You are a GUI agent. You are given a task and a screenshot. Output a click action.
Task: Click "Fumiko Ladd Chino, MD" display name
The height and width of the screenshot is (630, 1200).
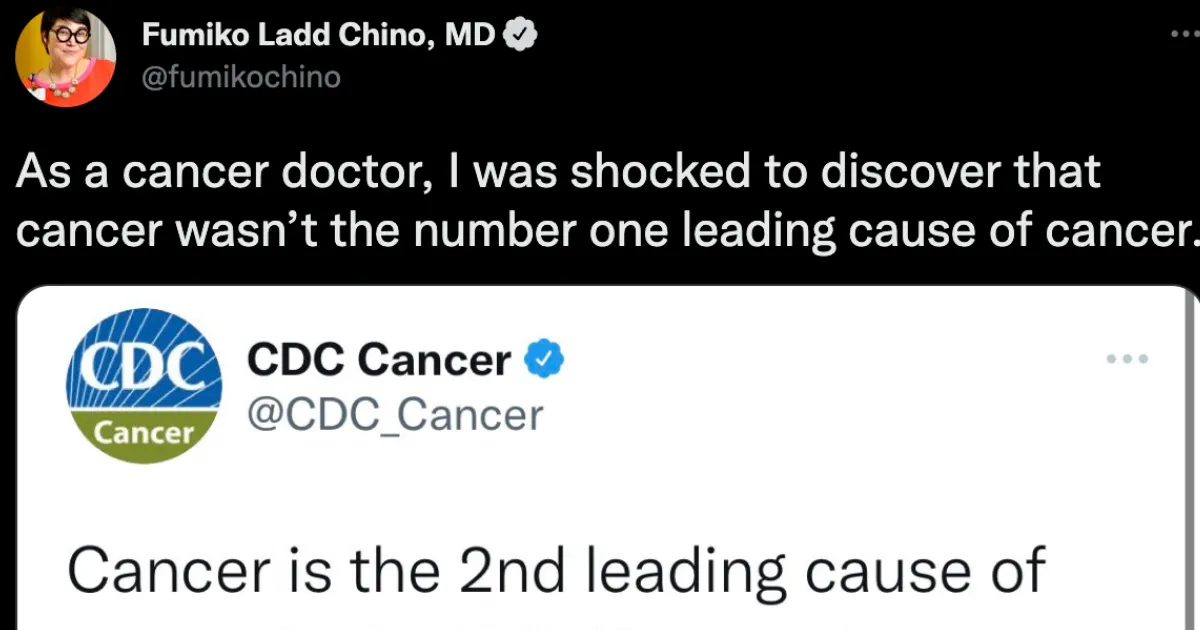318,33
